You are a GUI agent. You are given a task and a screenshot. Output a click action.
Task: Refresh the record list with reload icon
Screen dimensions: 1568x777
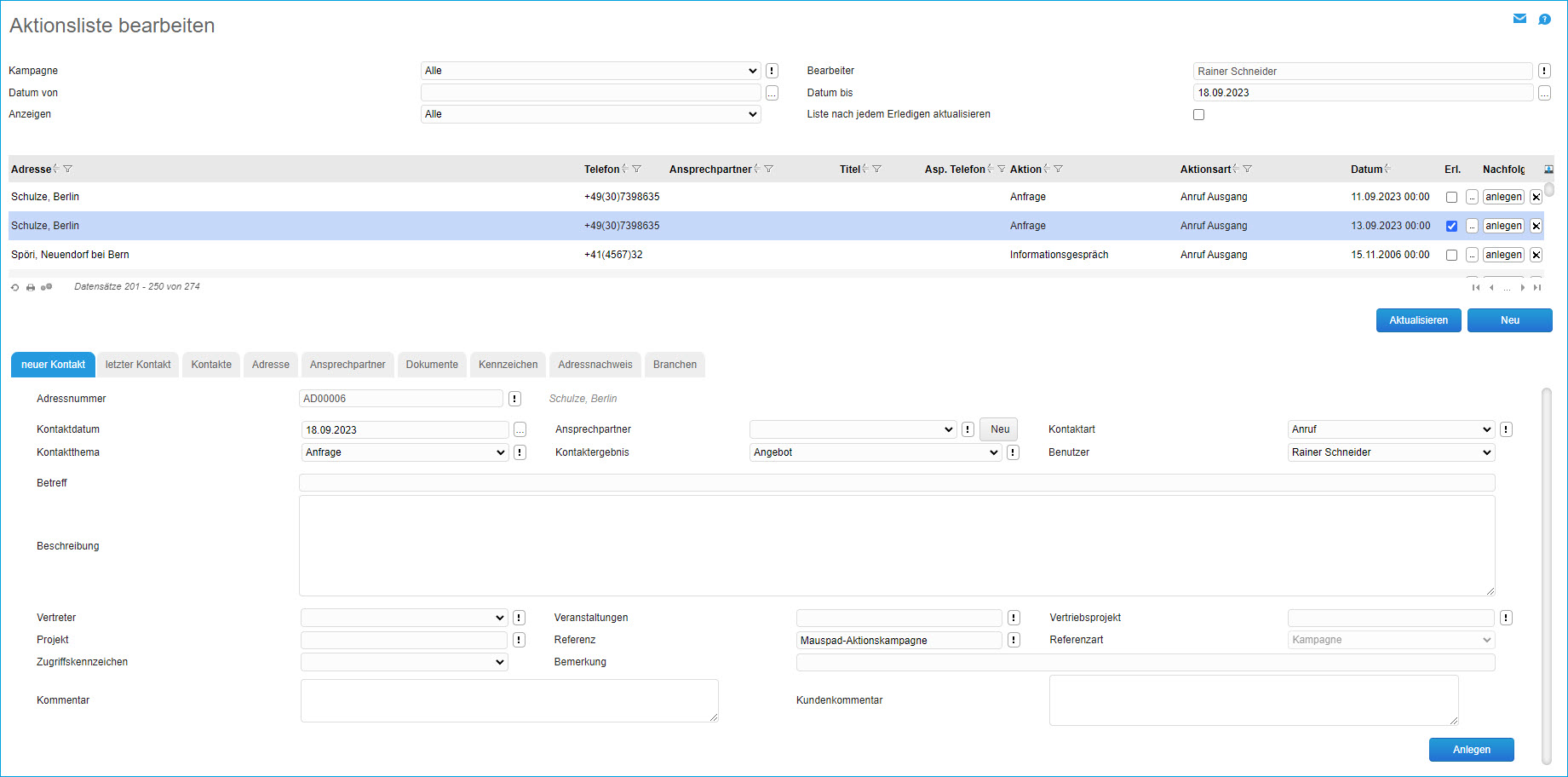14,287
